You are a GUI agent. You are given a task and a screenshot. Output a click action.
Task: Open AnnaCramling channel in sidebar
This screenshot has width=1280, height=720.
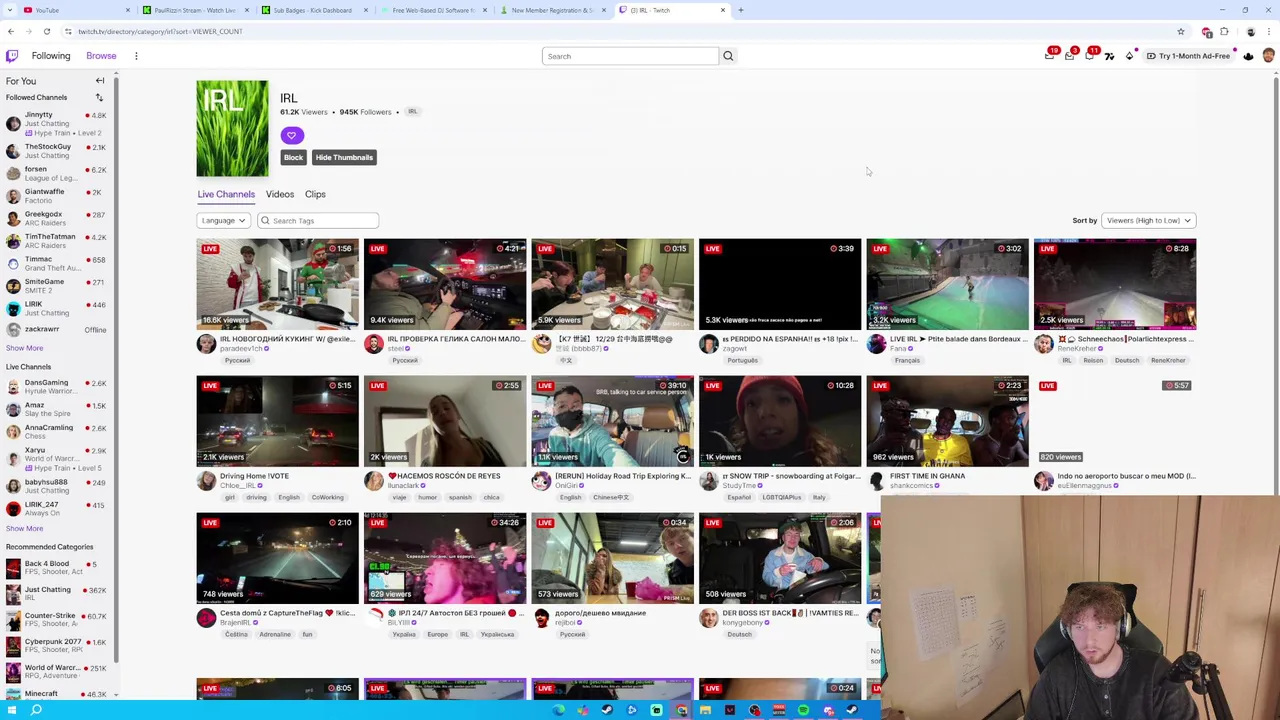tap(58, 432)
